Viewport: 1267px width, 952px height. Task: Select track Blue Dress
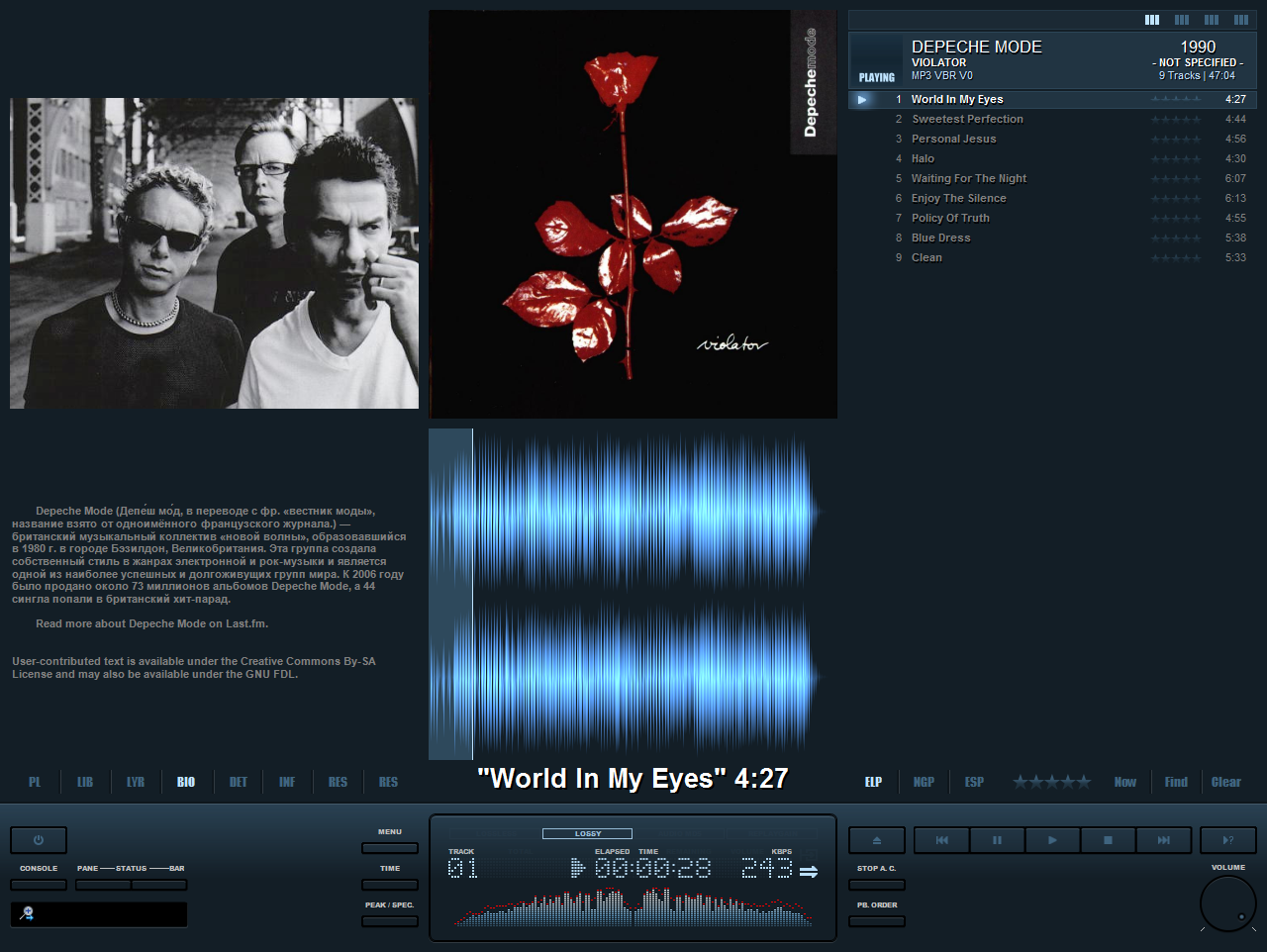(x=1052, y=238)
